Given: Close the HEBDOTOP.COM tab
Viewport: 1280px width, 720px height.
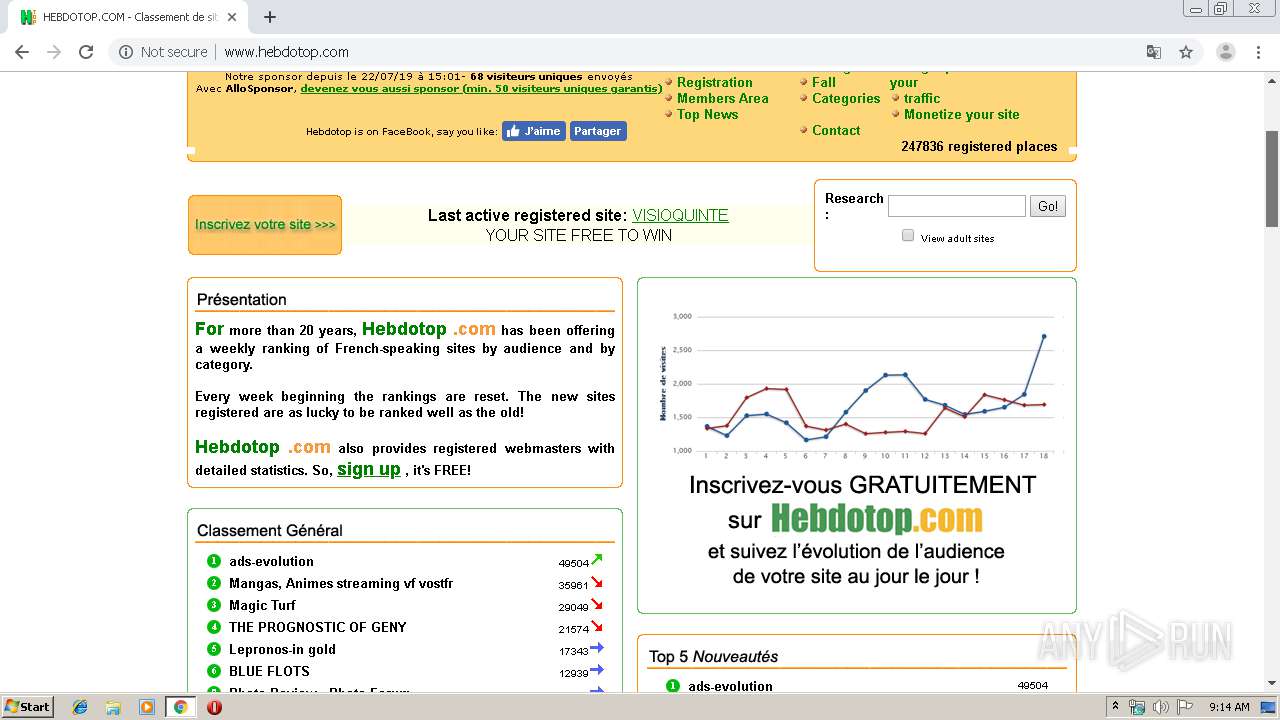Looking at the screenshot, I should tap(233, 17).
